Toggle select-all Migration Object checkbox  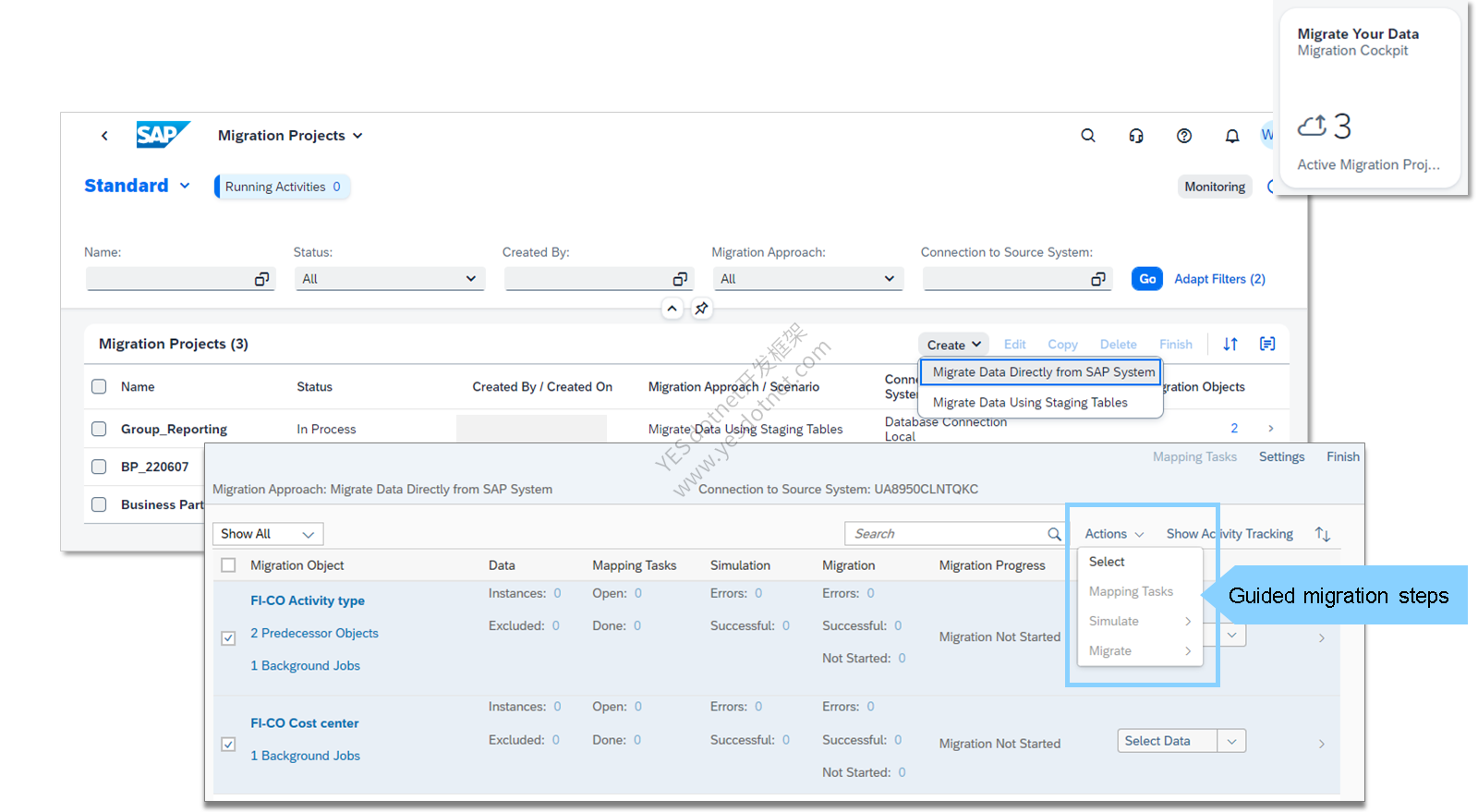pyautogui.click(x=228, y=565)
